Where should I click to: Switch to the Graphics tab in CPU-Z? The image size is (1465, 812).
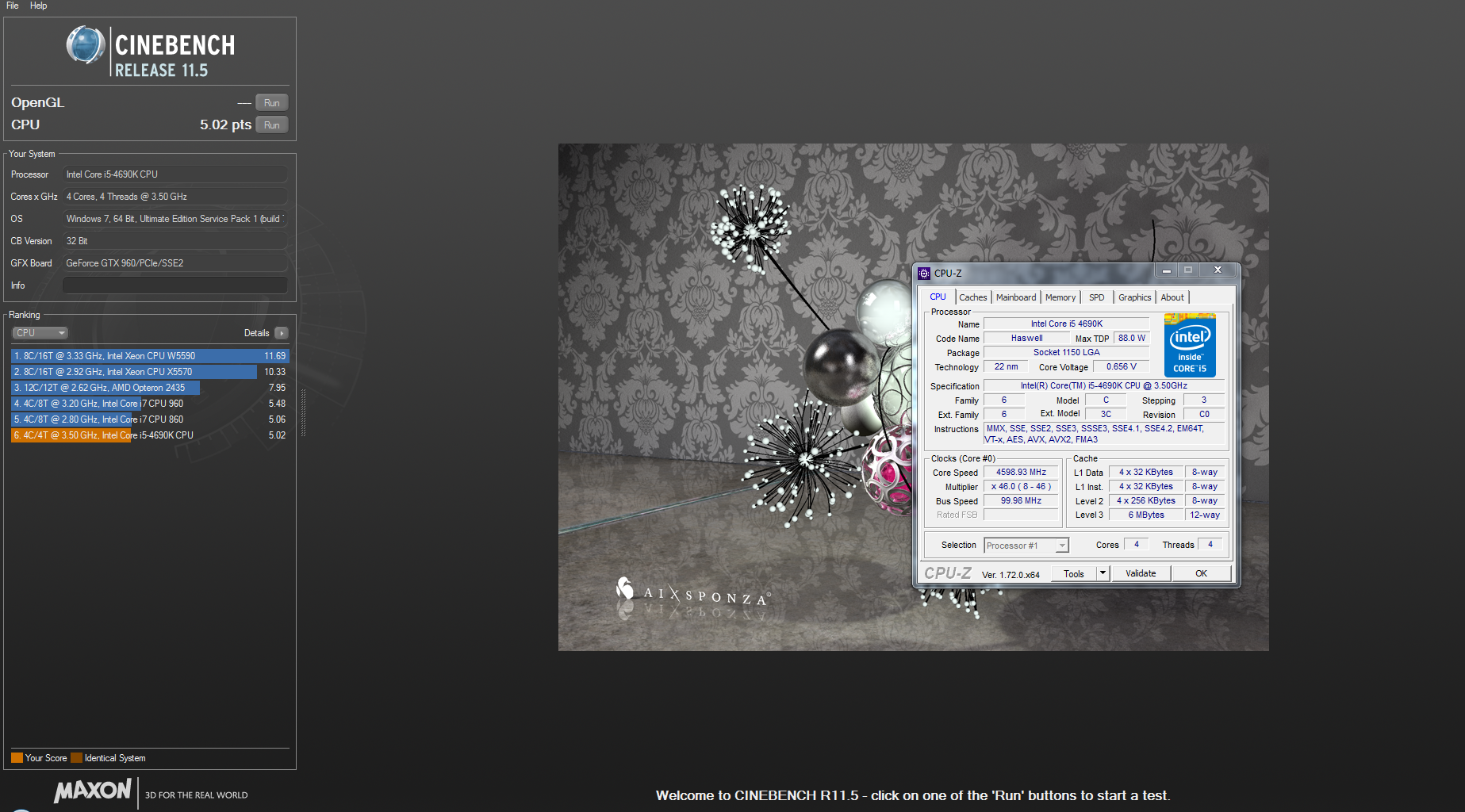click(x=1135, y=297)
